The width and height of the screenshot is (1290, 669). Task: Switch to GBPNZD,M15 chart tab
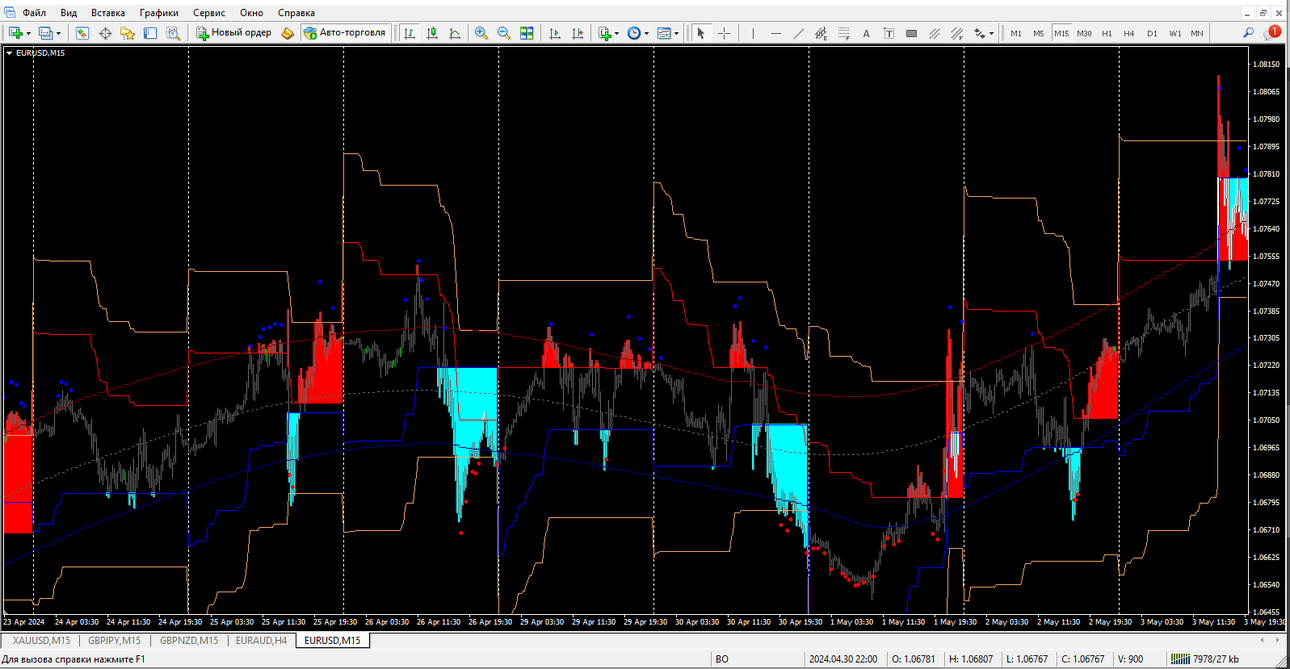tap(188, 640)
